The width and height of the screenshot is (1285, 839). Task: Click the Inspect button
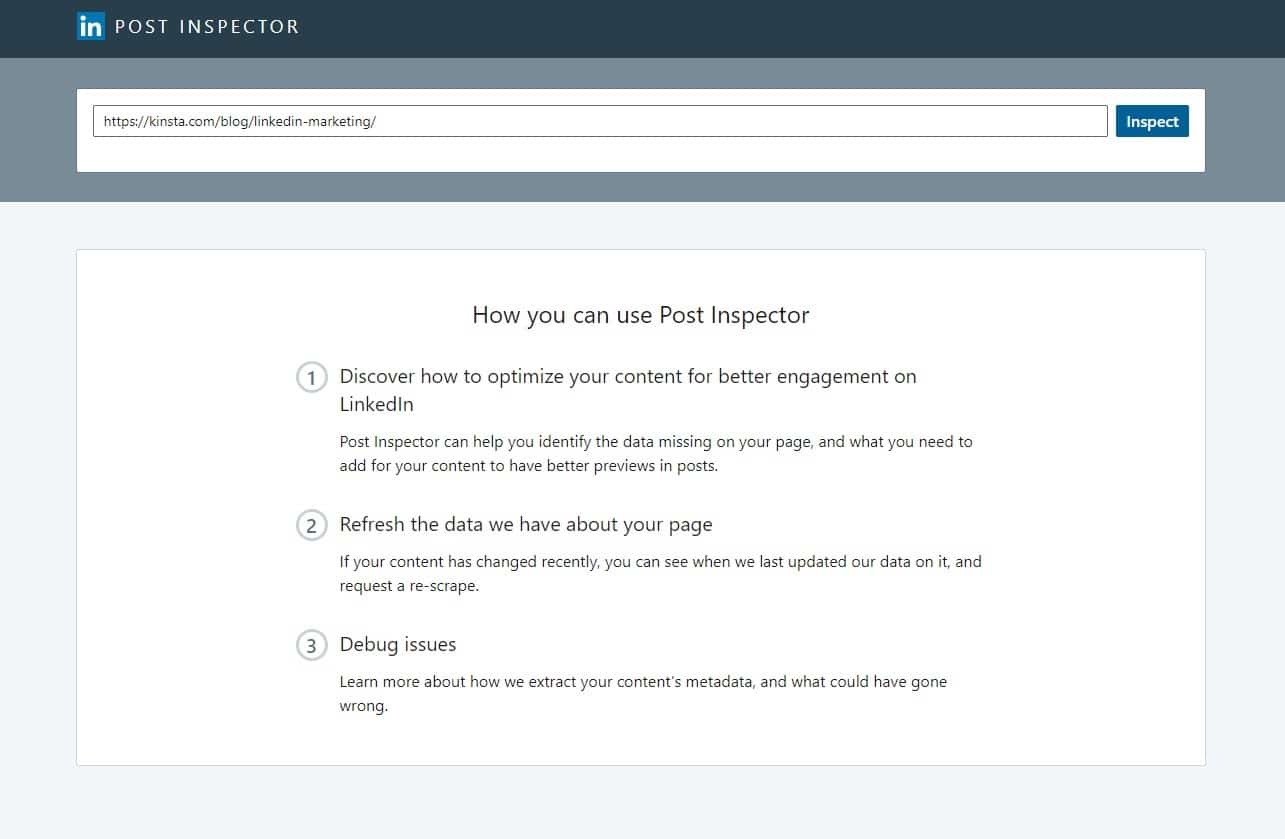(x=1151, y=121)
